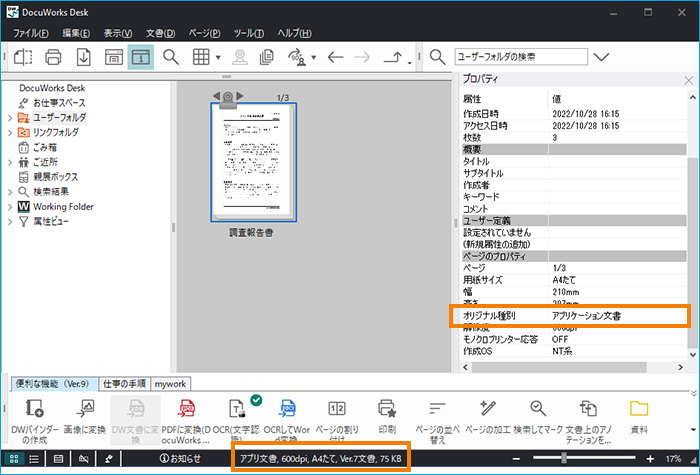The image size is (700, 475).
Task: Expand the 属性ビュー tree node arrow
Action: tap(10, 221)
